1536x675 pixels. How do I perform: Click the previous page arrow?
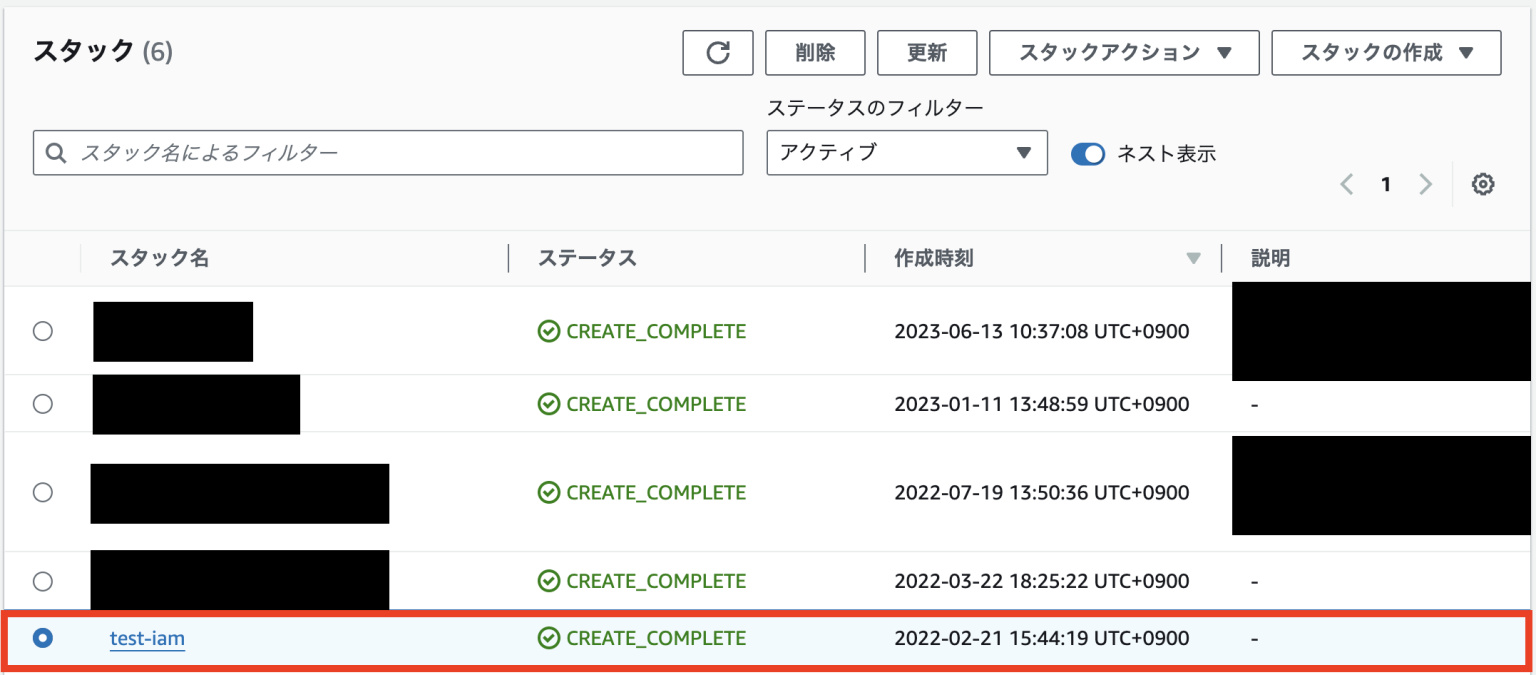(1347, 184)
